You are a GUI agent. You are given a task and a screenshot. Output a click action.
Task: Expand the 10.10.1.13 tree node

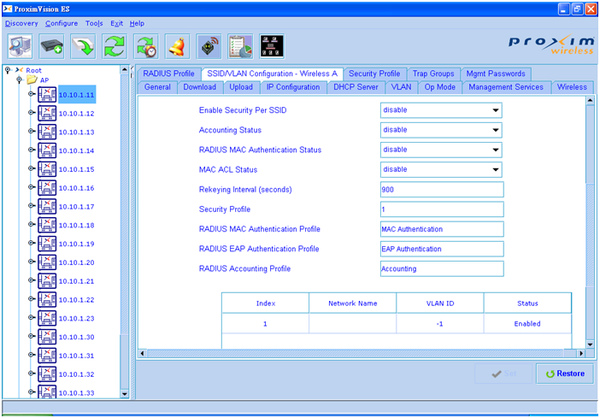[31, 131]
